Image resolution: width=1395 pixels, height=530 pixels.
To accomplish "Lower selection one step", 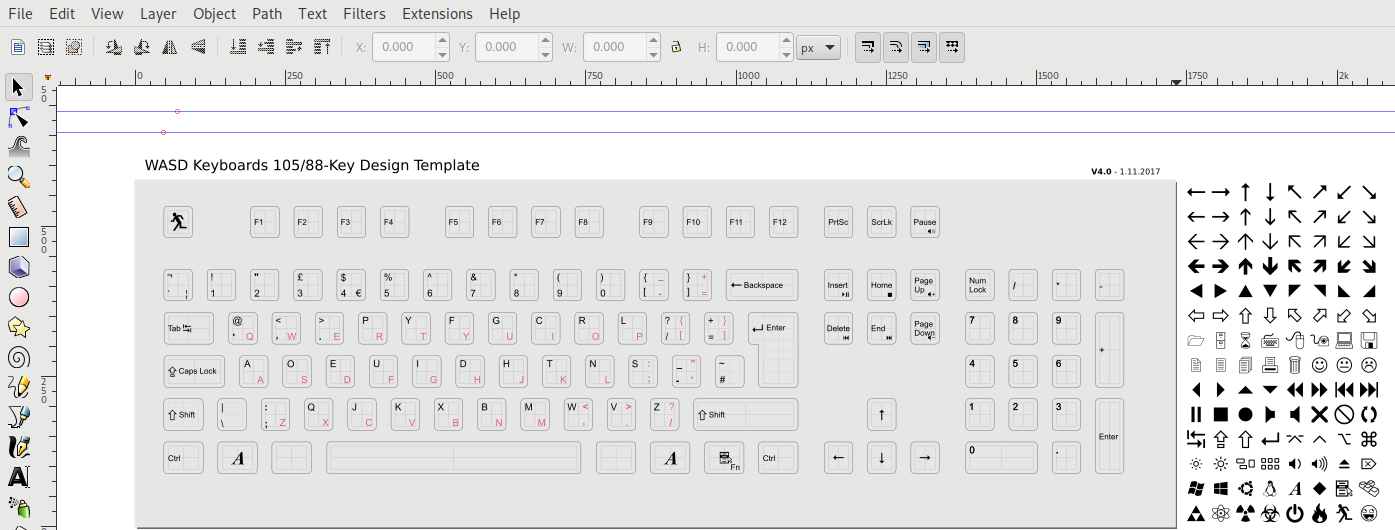I will pyautogui.click(x=266, y=47).
